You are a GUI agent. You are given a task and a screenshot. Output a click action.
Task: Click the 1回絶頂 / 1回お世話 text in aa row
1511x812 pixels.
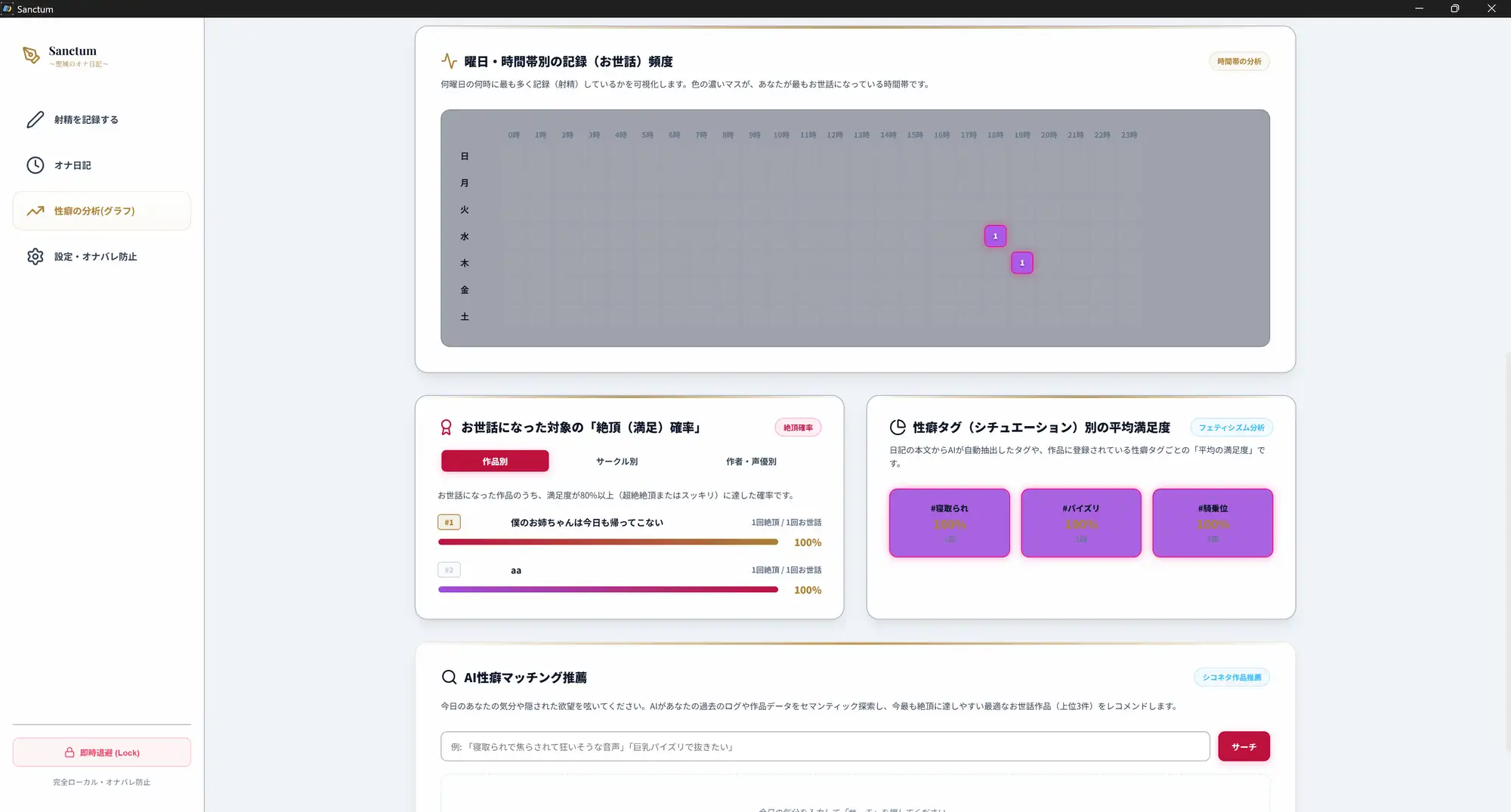click(x=786, y=570)
